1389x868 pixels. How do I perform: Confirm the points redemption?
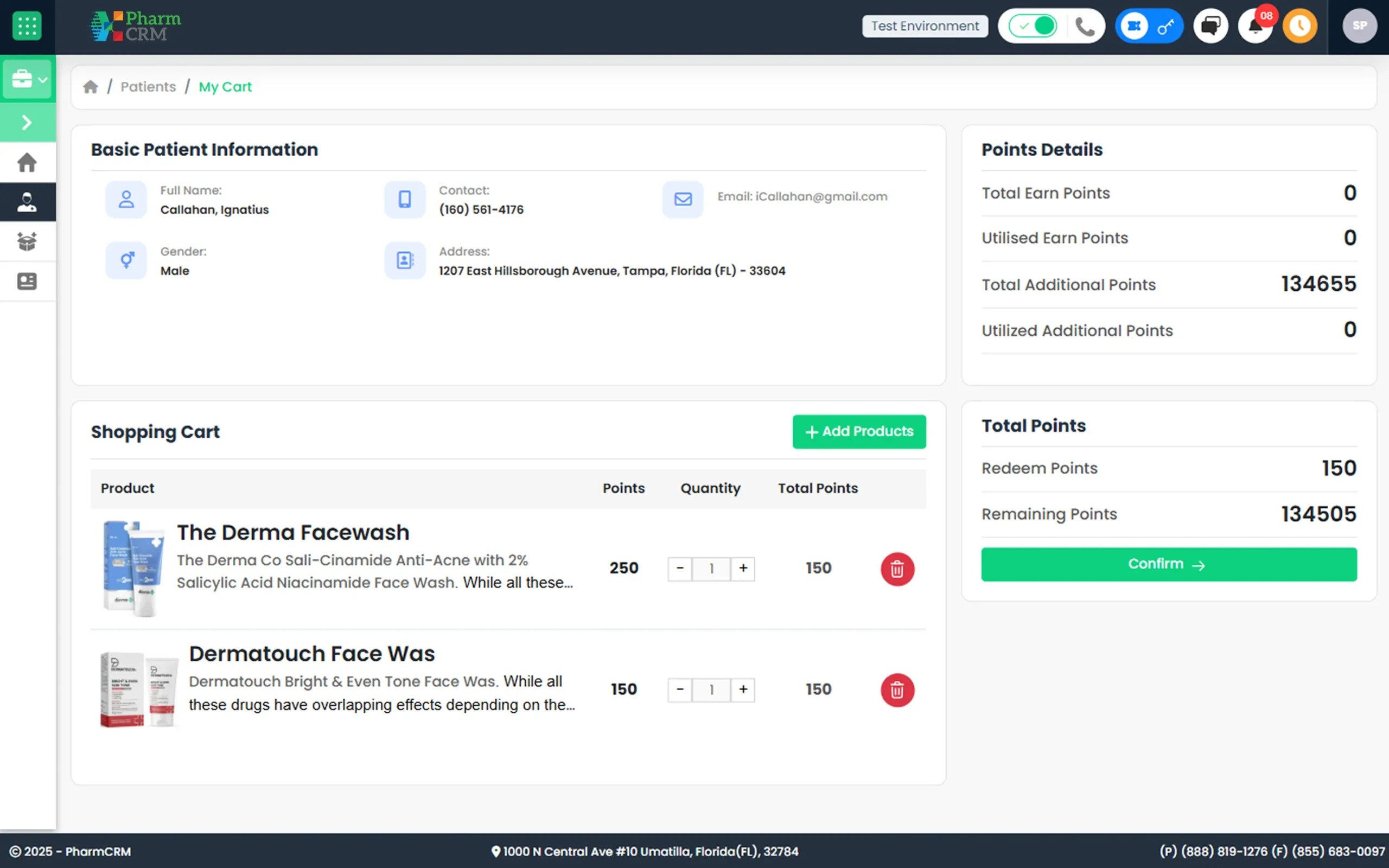(x=1169, y=564)
